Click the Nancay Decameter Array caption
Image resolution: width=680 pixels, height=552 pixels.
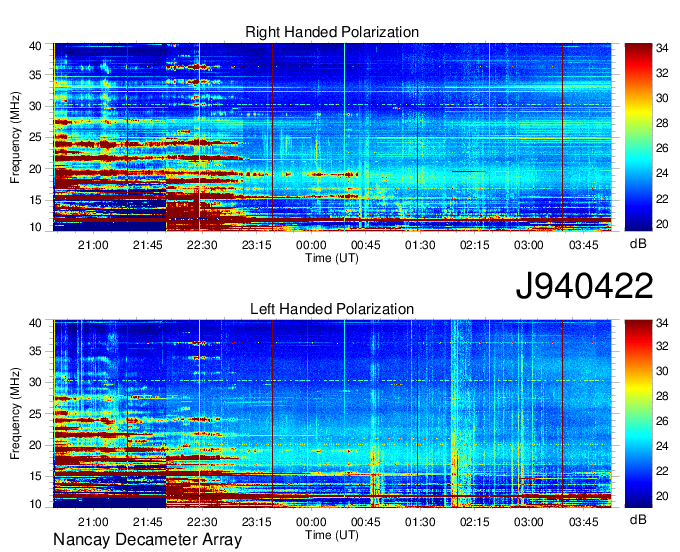(x=147, y=540)
